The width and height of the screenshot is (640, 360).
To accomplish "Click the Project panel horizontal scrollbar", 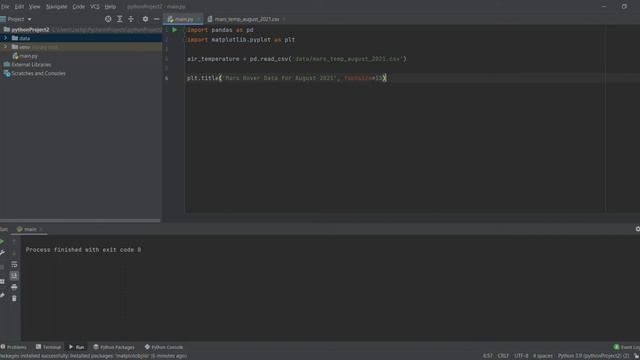I will tap(80, 221).
